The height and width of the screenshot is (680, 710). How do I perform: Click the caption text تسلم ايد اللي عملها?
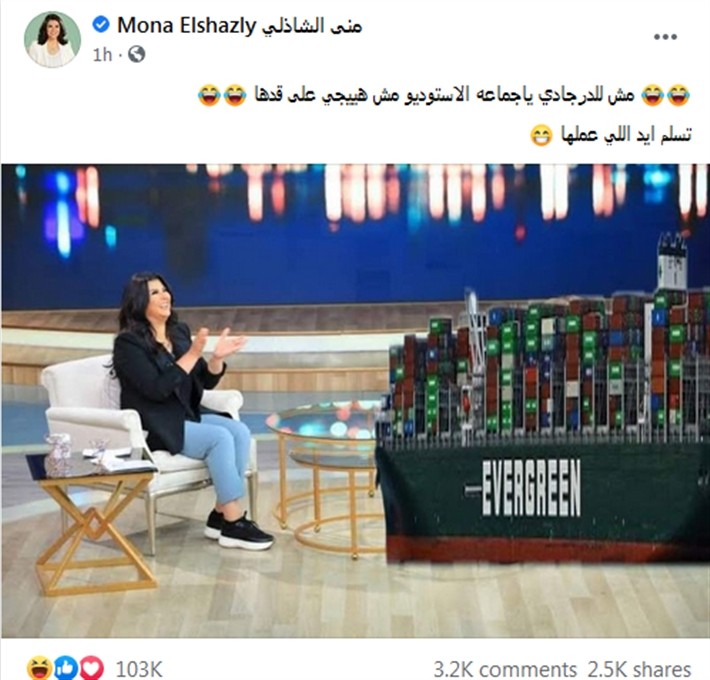(626, 135)
